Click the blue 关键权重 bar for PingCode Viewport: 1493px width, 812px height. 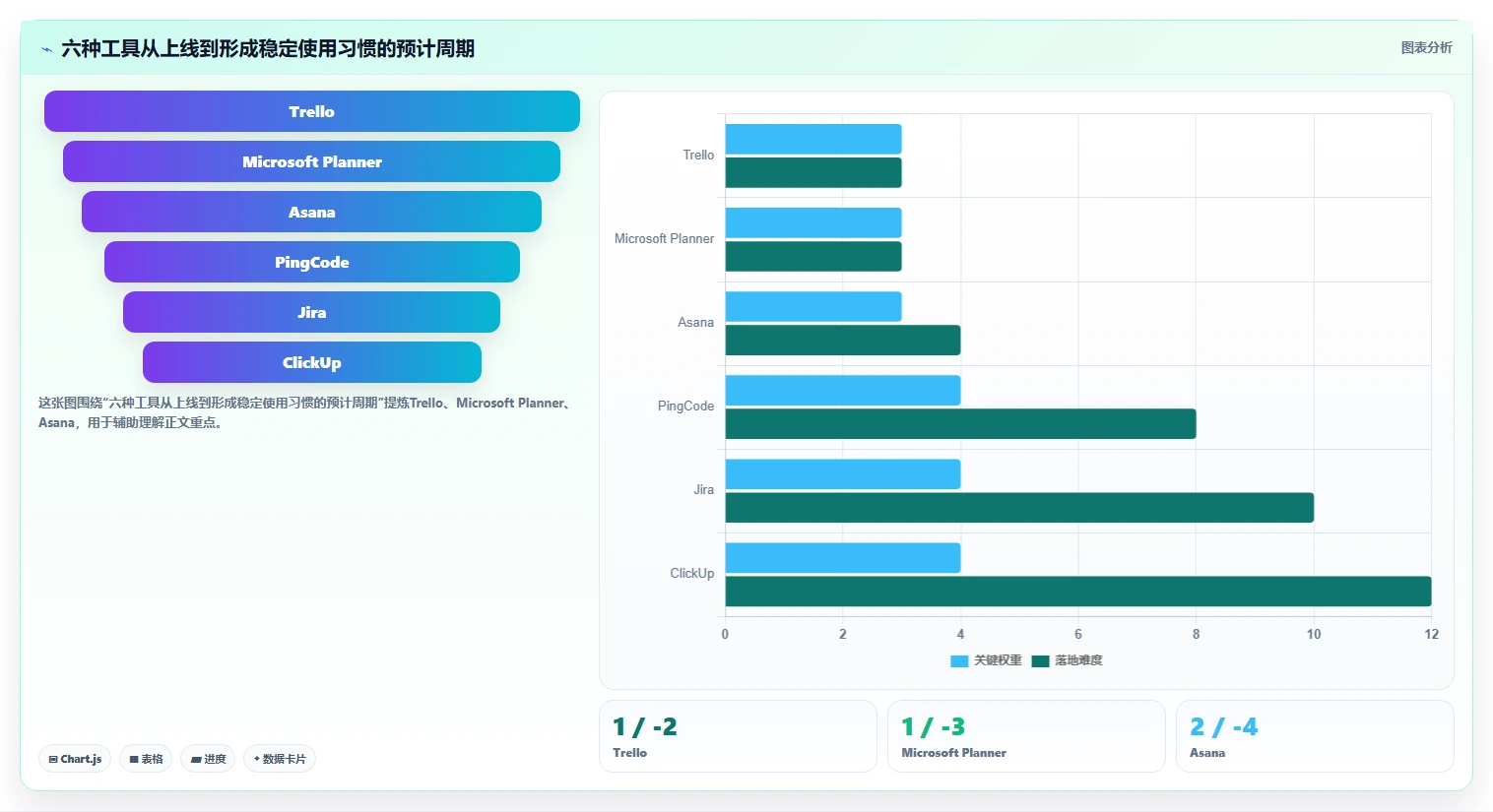pos(843,390)
